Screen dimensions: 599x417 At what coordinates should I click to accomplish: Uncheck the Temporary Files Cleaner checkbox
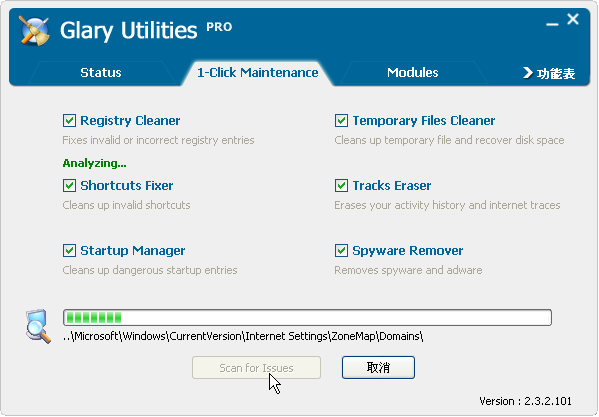point(341,121)
